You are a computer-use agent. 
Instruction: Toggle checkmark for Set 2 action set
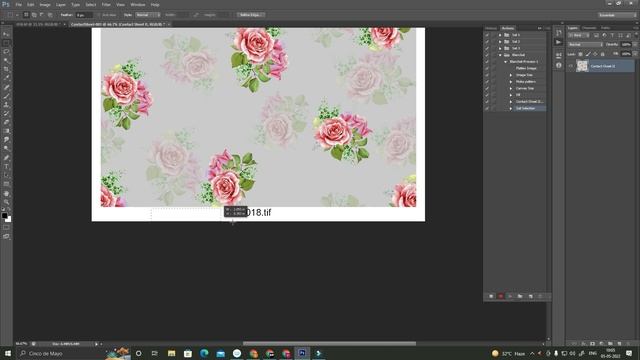point(487,42)
